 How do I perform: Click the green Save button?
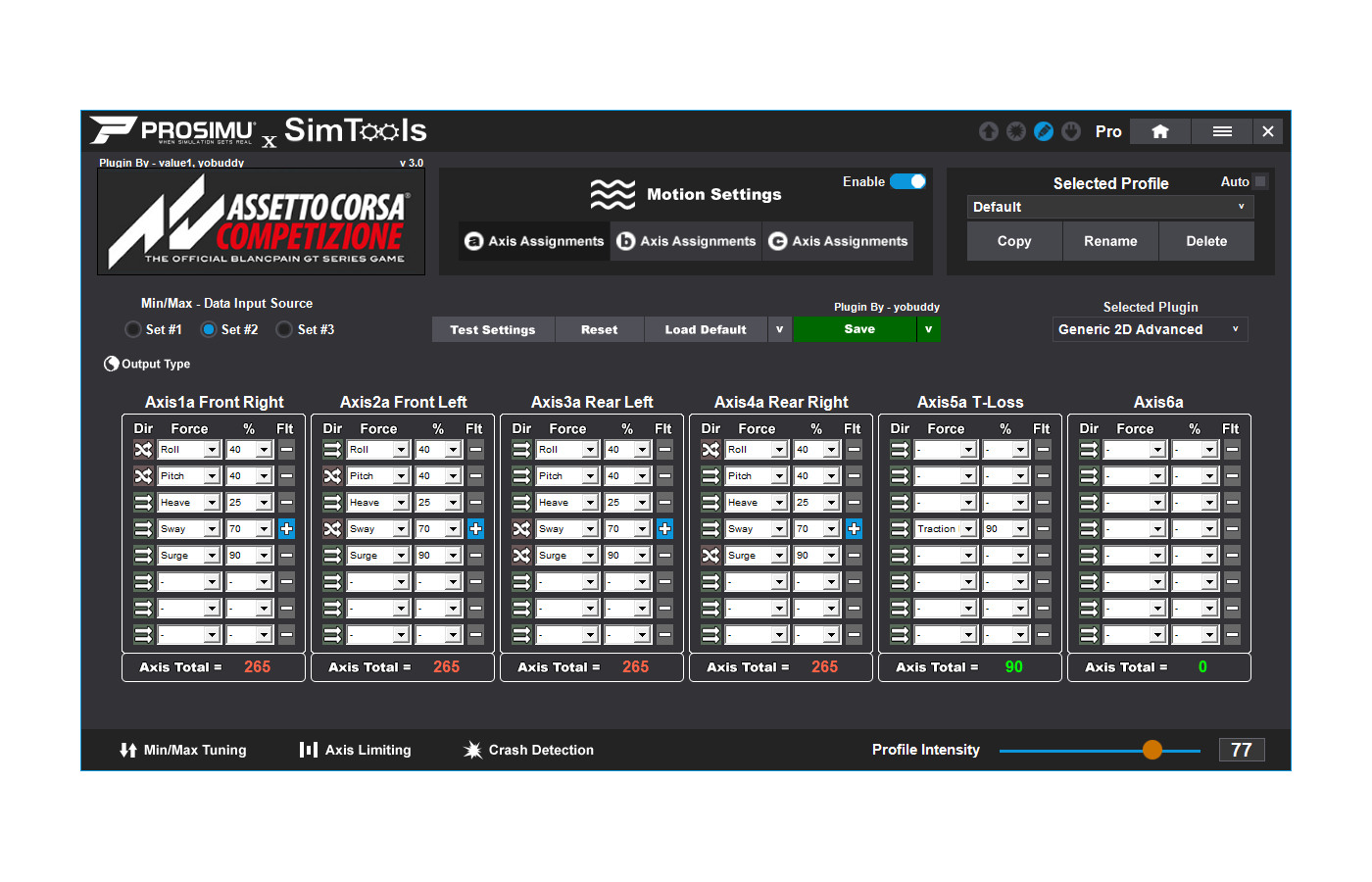pyautogui.click(x=855, y=329)
